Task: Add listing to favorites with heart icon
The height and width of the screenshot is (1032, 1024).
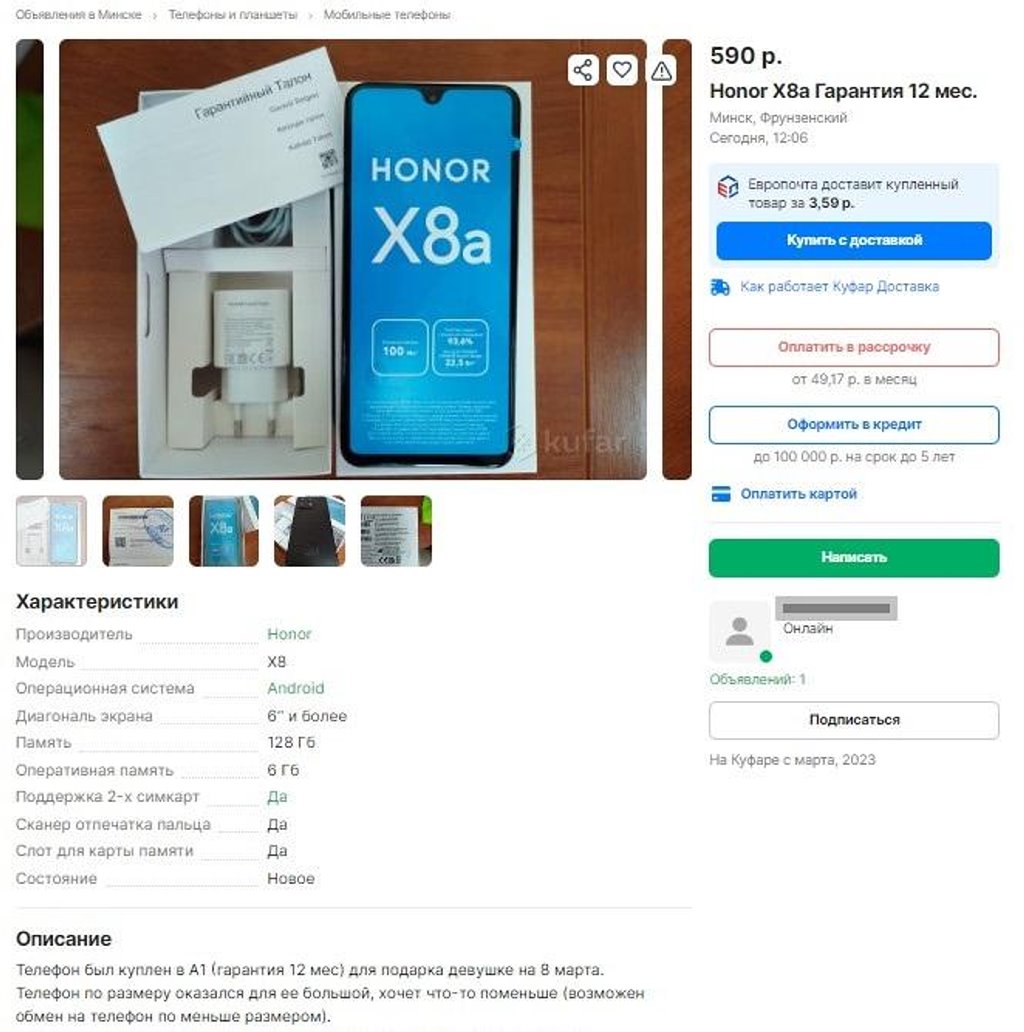Action: coord(622,70)
